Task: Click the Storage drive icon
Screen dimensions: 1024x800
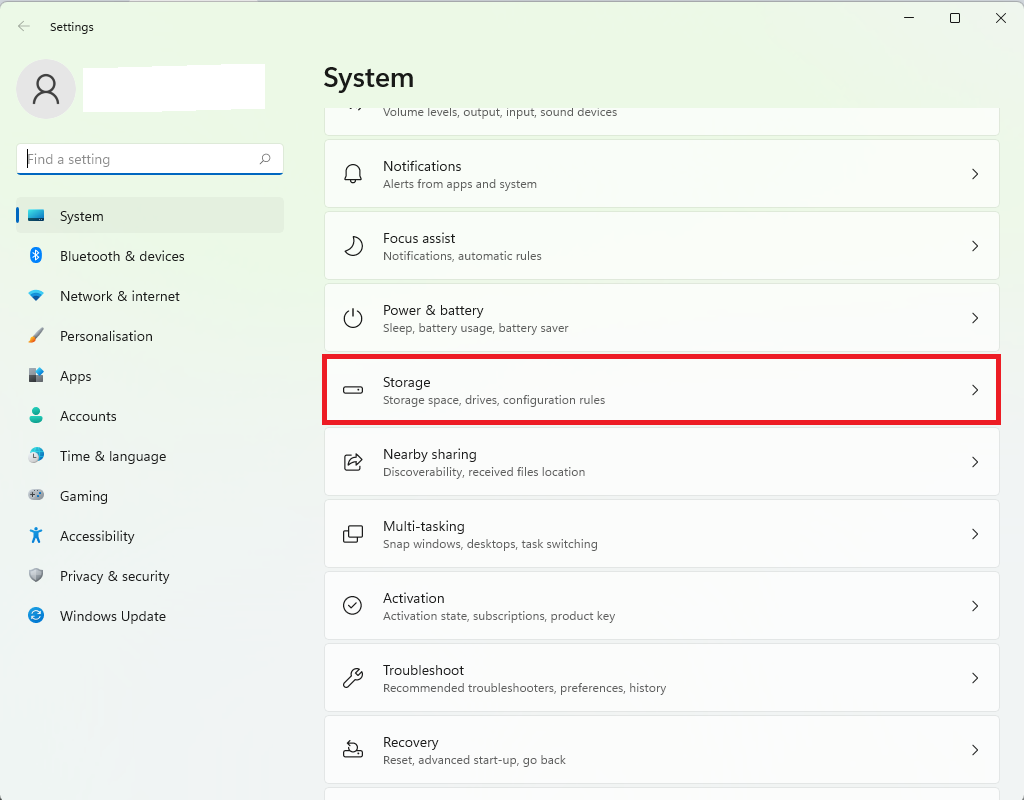Action: point(353,390)
